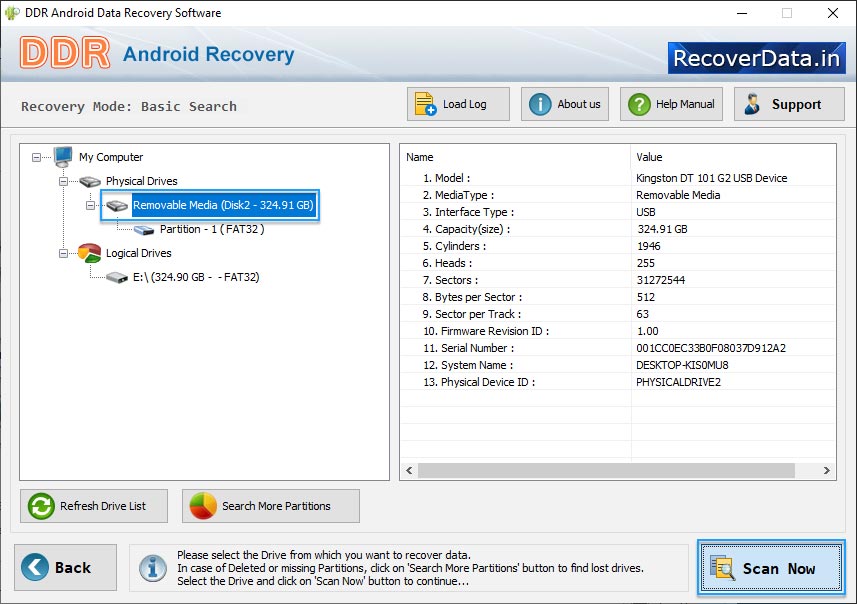Click the Removable Media drive icon
The height and width of the screenshot is (604, 857).
click(117, 206)
